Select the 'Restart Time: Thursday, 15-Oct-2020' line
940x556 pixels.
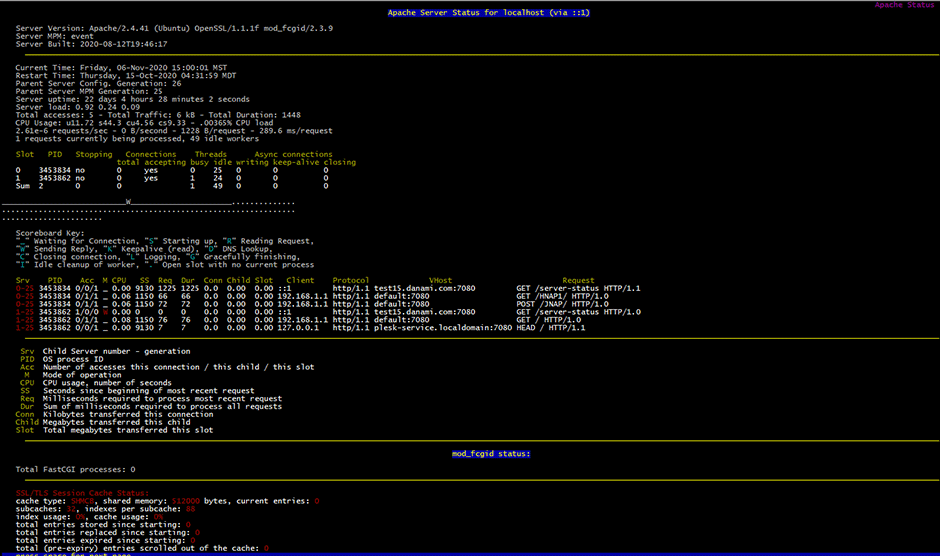(x=126, y=76)
